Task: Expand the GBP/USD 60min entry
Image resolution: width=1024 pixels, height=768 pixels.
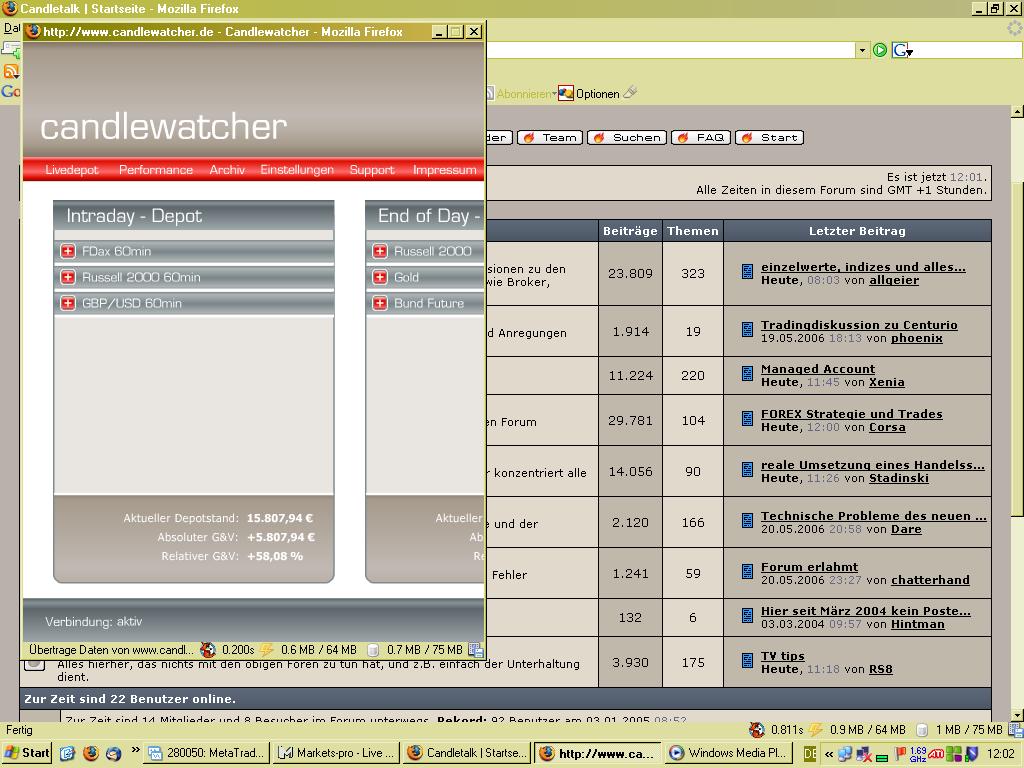Action: (68, 303)
